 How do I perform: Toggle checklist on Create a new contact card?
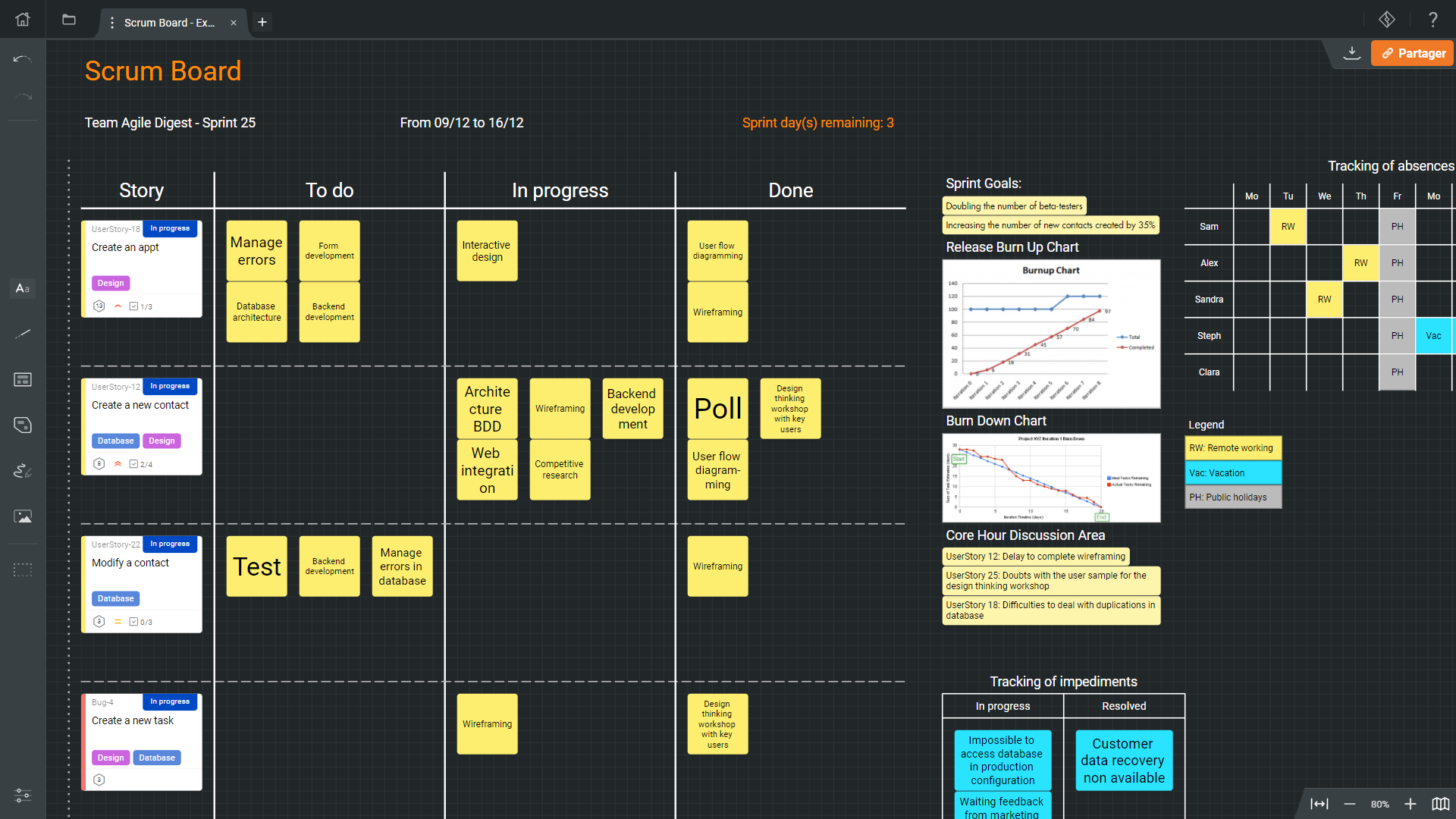(x=133, y=464)
